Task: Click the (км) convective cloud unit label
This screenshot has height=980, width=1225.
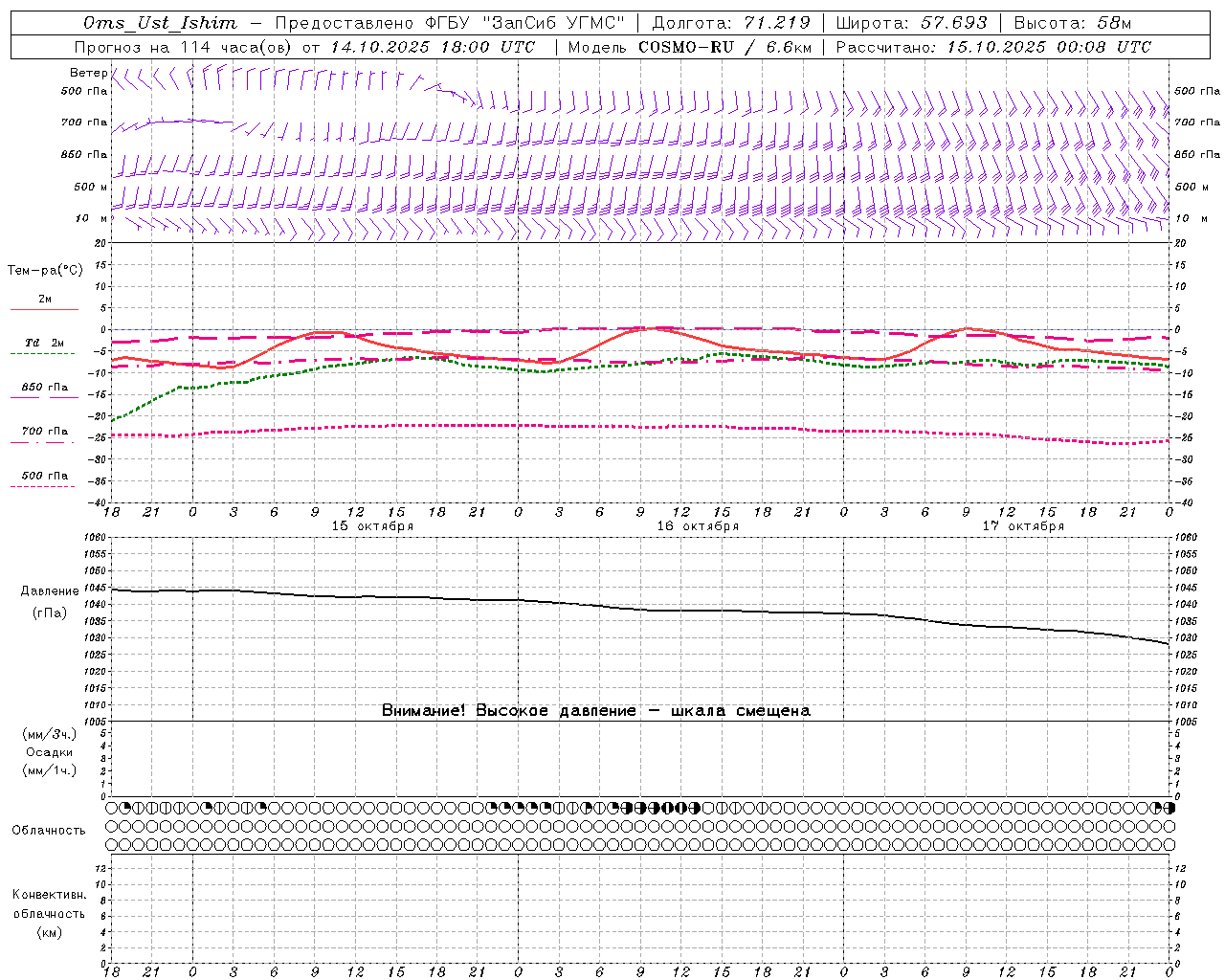Action: [x=49, y=932]
